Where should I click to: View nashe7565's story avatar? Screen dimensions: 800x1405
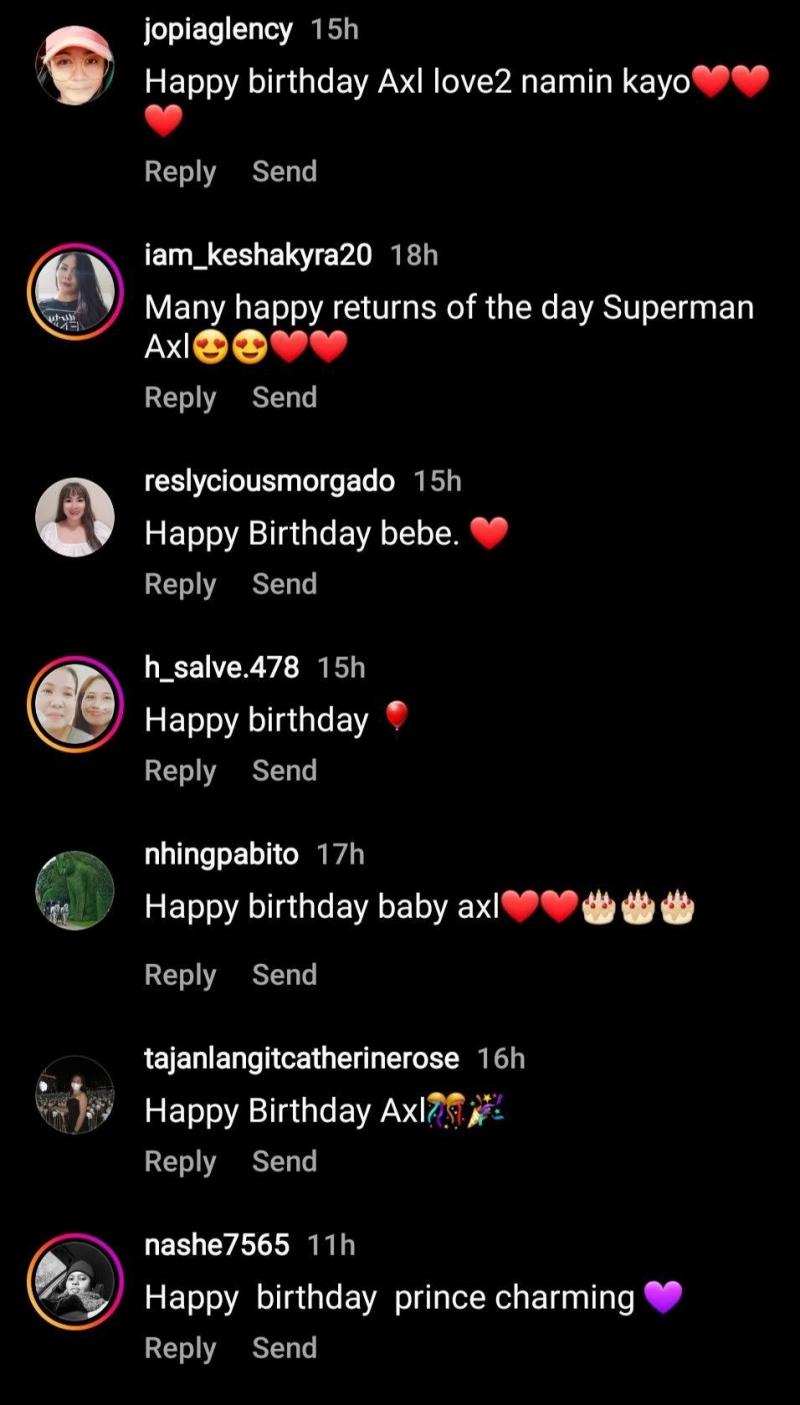pyautogui.click(x=75, y=1281)
